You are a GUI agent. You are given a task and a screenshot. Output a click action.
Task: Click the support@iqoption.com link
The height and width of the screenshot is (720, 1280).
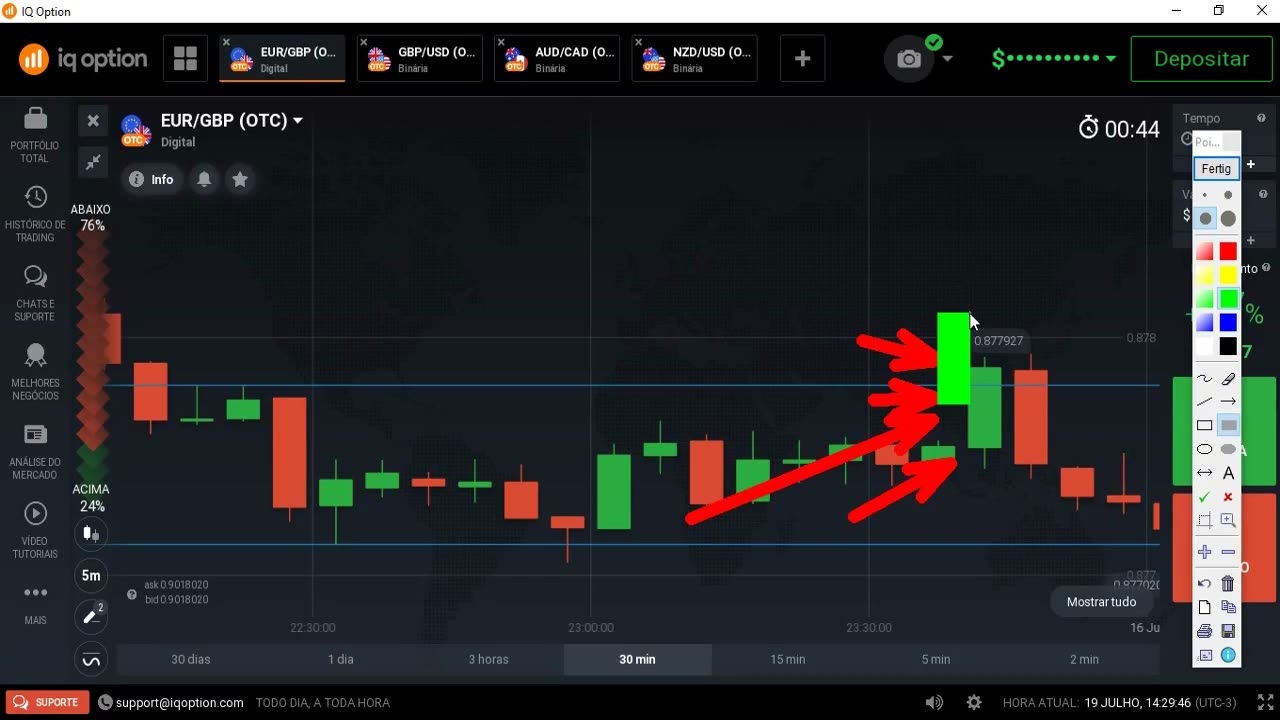coord(180,702)
